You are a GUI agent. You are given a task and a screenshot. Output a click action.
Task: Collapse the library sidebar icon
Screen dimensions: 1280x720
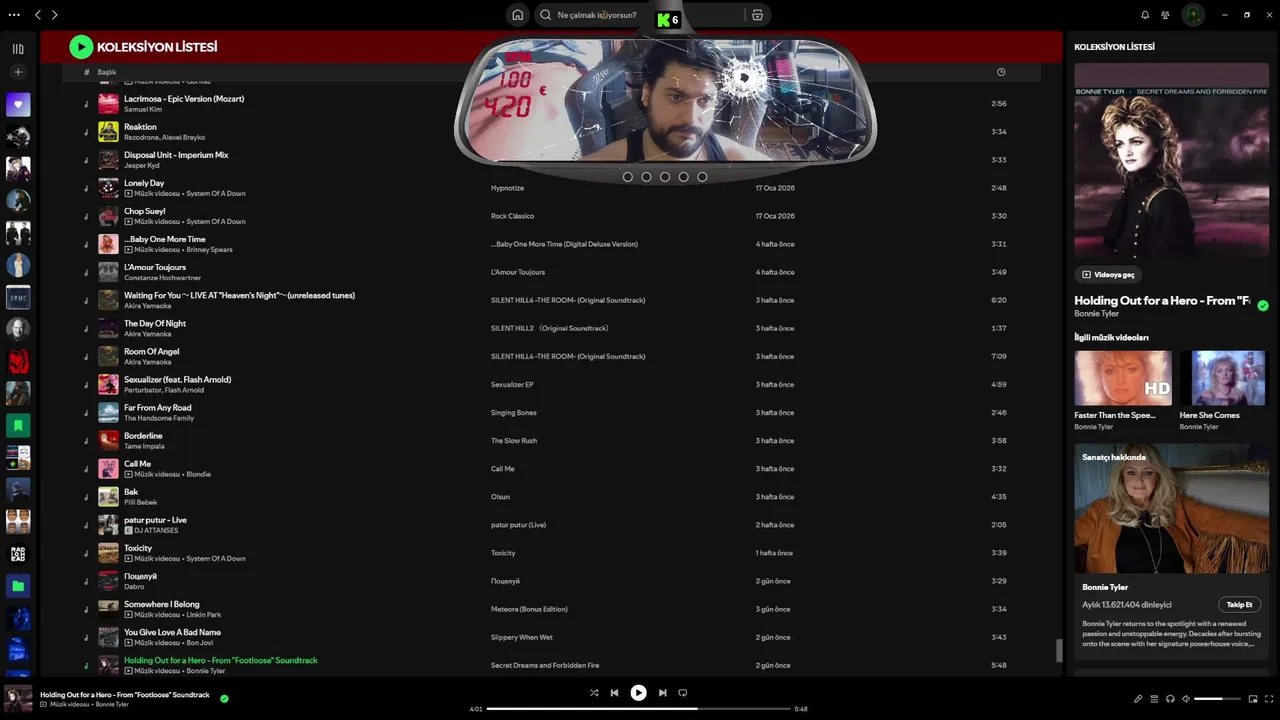click(18, 48)
